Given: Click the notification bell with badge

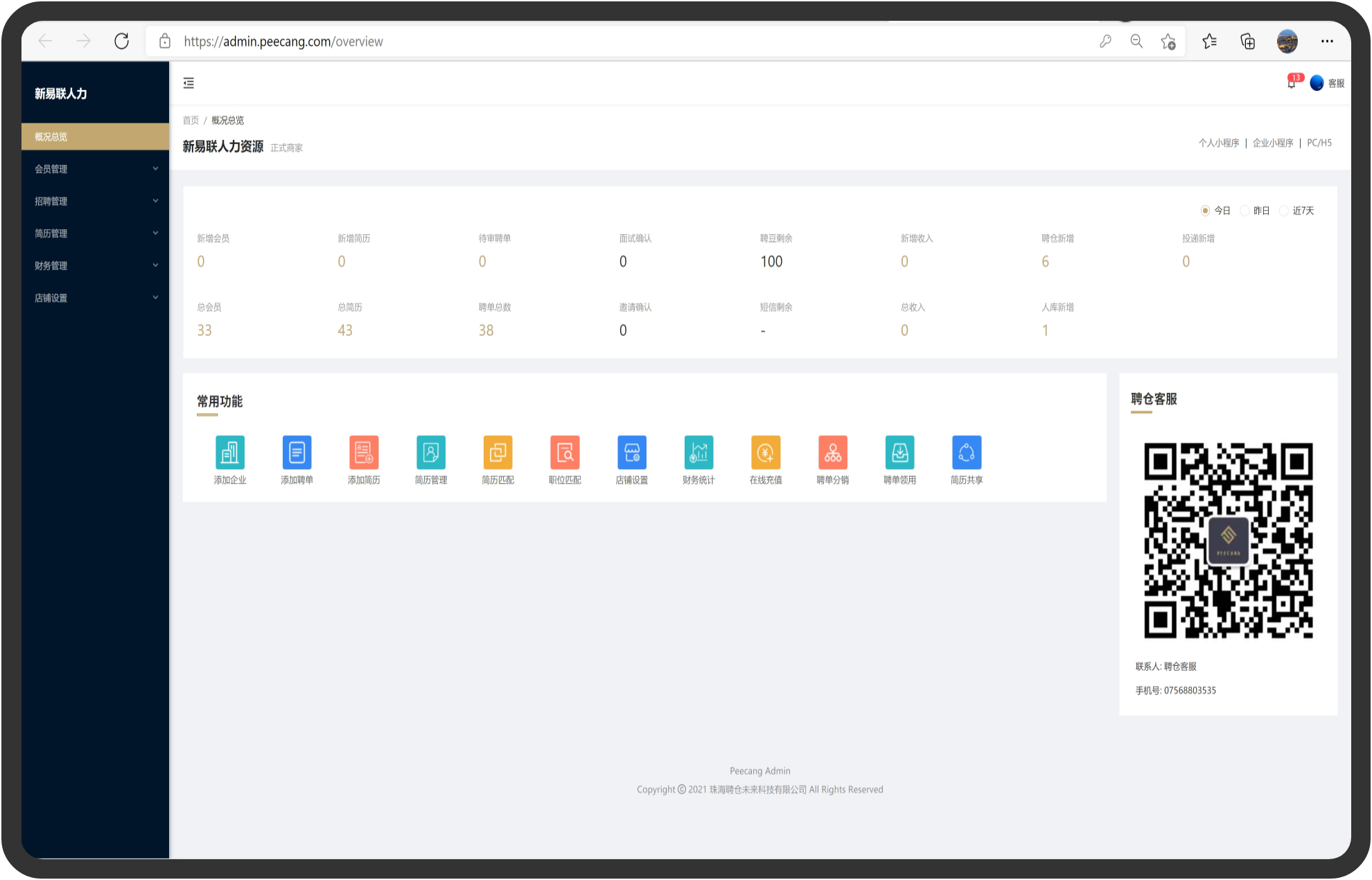Looking at the screenshot, I should (x=1292, y=83).
